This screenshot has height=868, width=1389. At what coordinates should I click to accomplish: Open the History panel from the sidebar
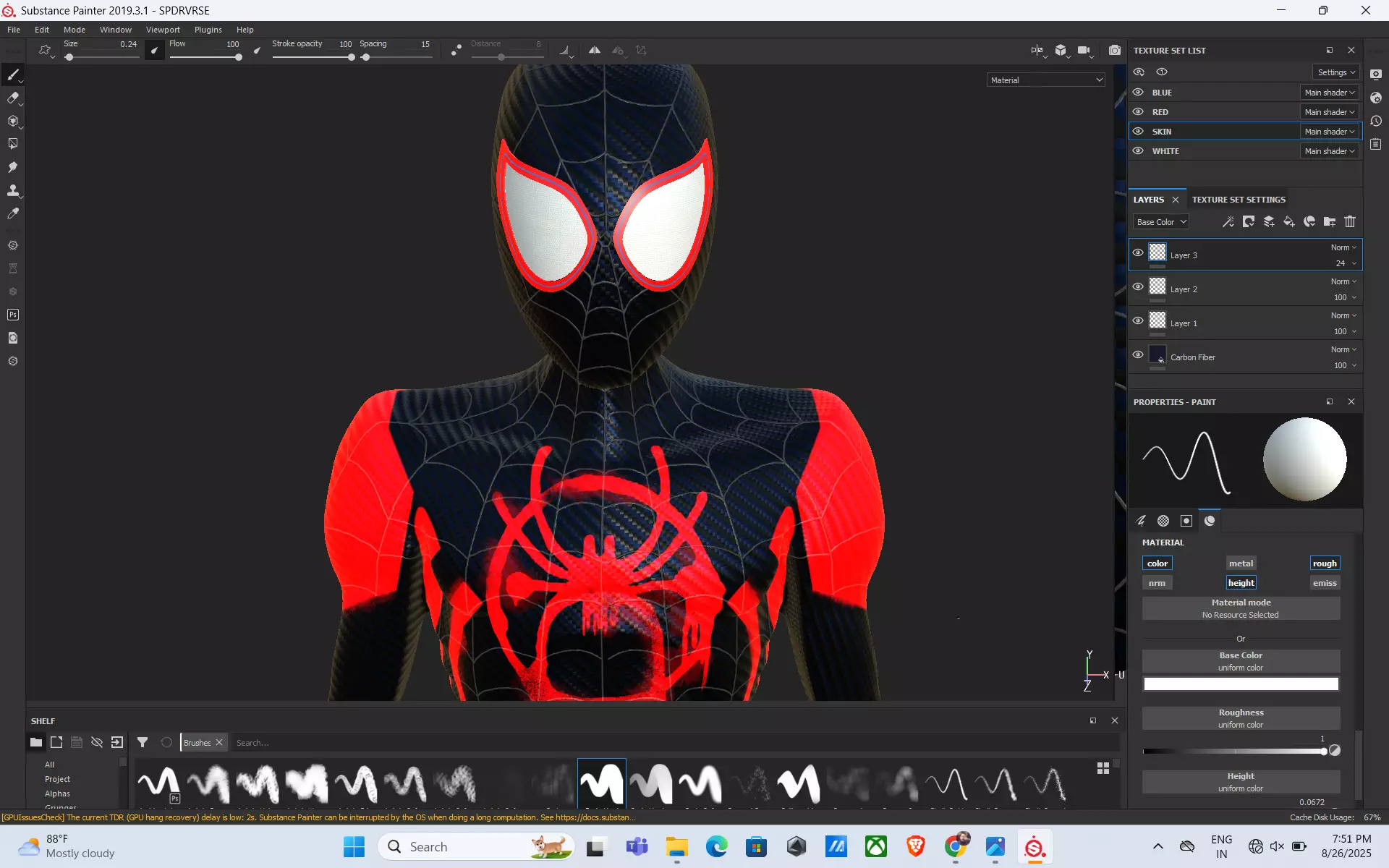[1376, 121]
